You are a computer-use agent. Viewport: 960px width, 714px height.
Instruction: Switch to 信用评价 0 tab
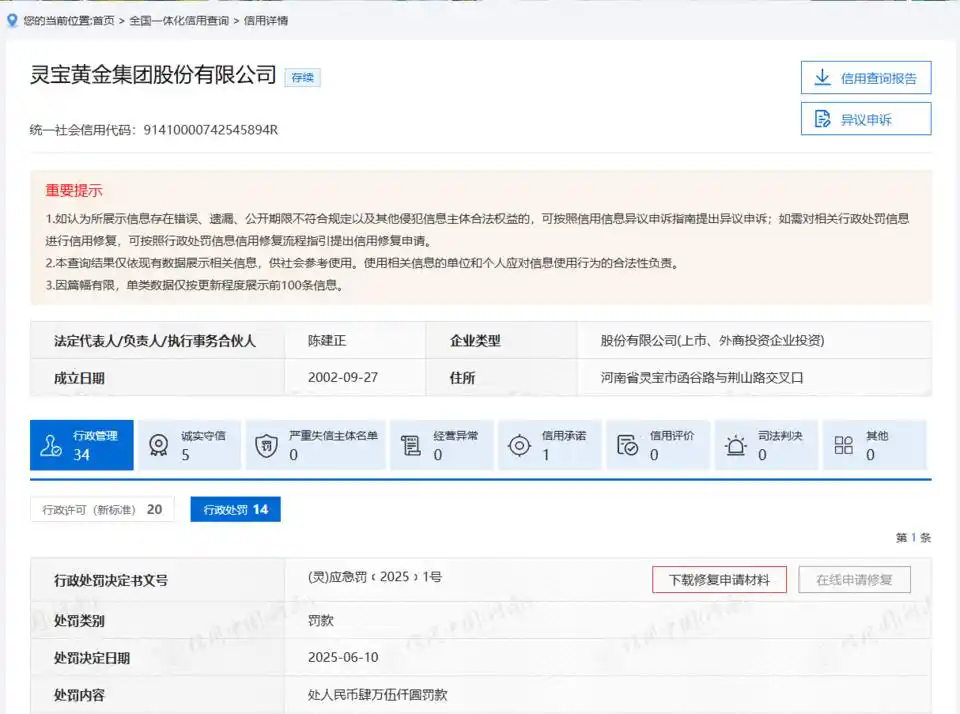click(x=658, y=445)
